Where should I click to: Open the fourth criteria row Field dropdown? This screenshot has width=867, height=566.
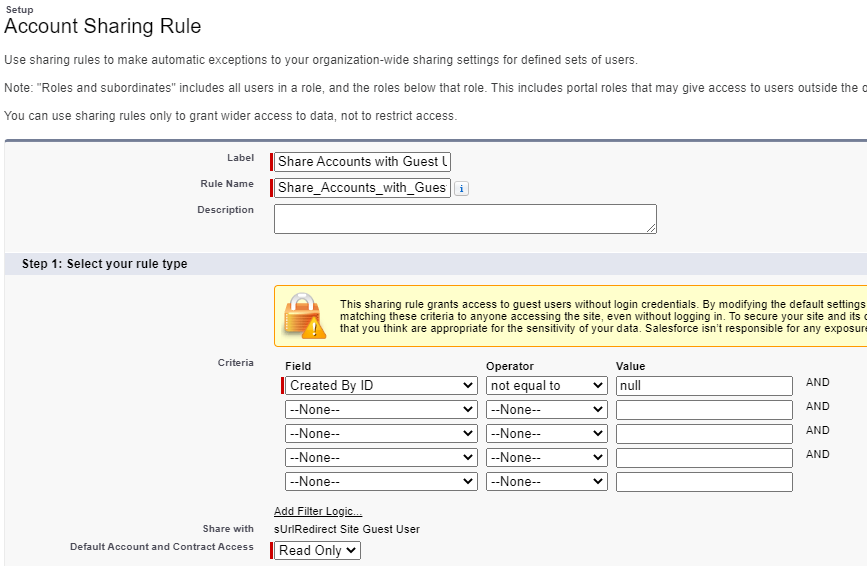click(381, 457)
